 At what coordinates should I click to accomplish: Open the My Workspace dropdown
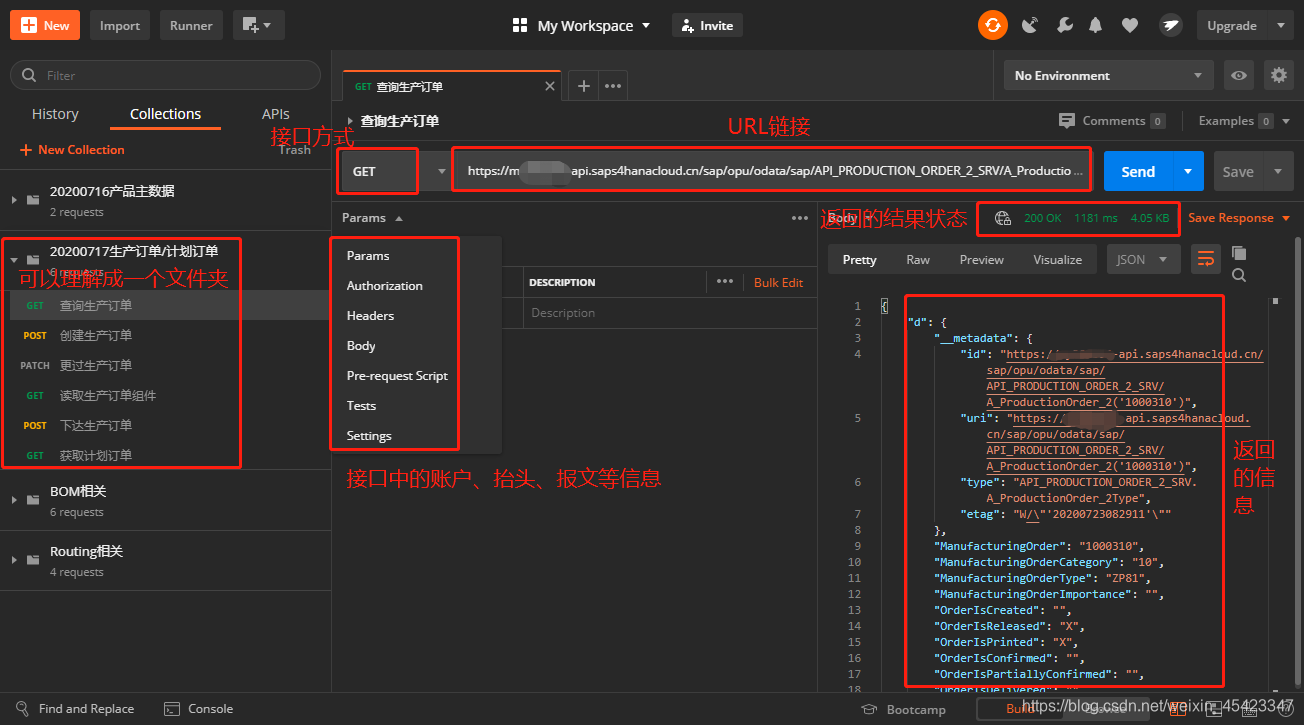point(582,26)
